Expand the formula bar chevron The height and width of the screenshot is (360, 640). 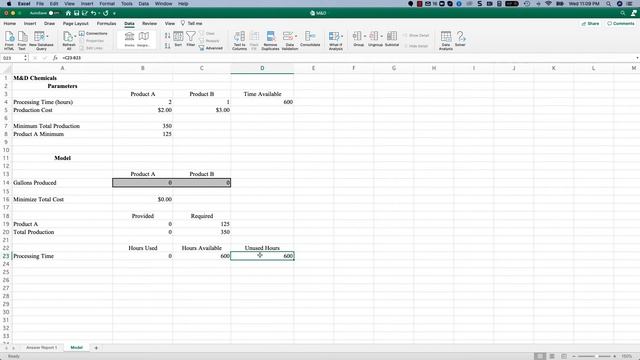[637, 58]
